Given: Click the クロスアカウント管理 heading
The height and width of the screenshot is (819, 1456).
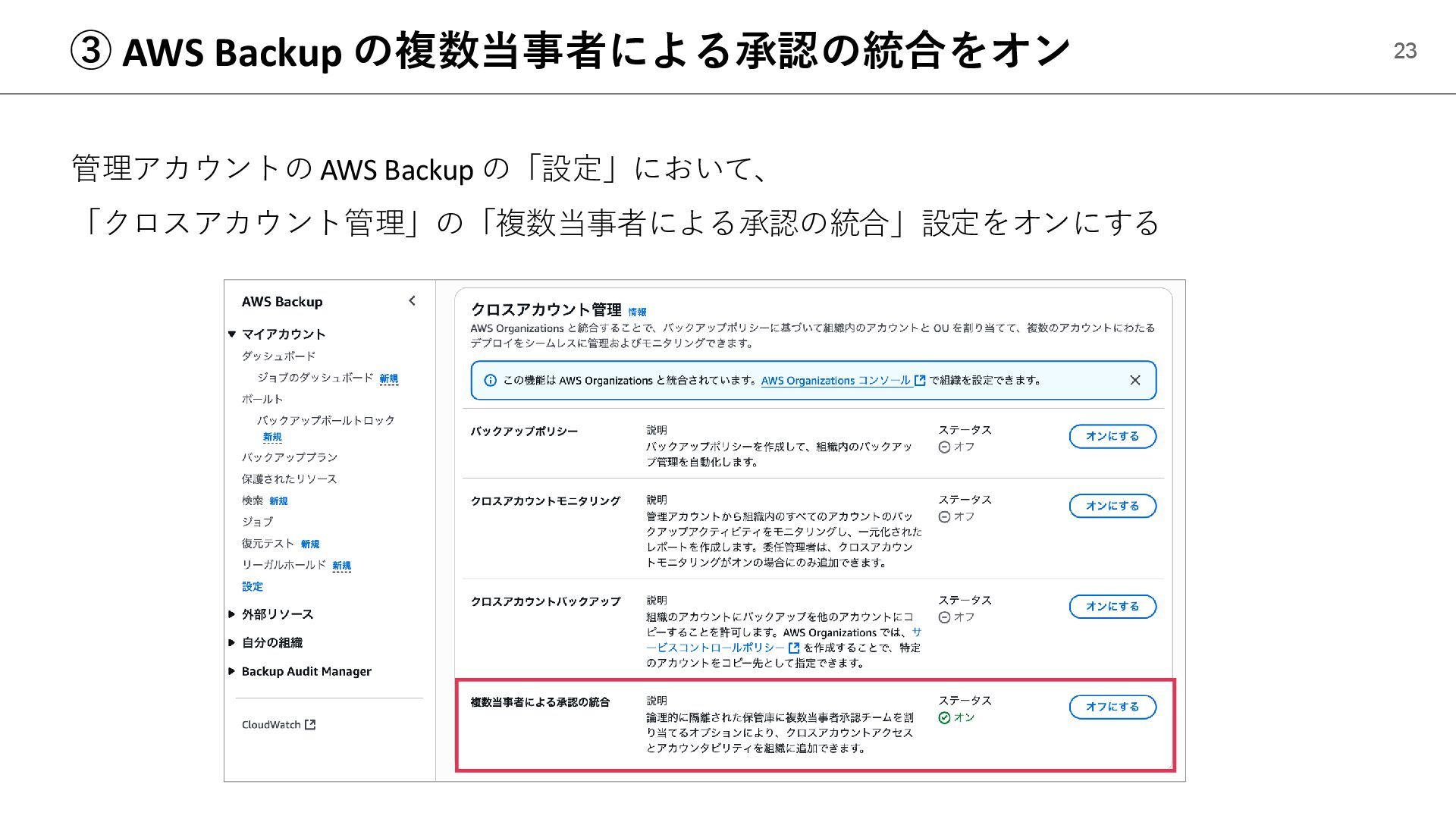Looking at the screenshot, I should (x=546, y=309).
